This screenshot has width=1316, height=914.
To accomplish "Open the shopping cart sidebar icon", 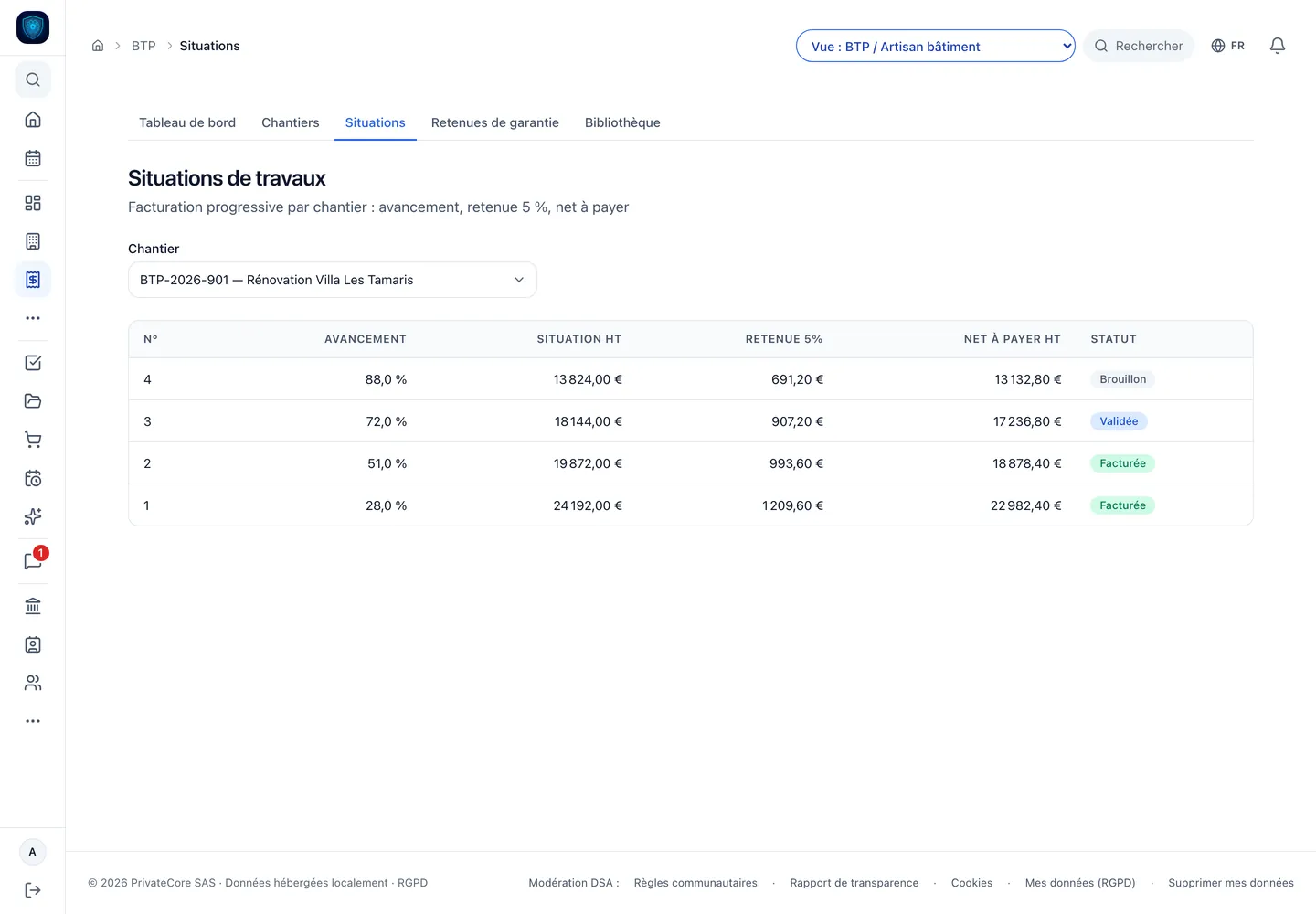I will pyautogui.click(x=33, y=440).
